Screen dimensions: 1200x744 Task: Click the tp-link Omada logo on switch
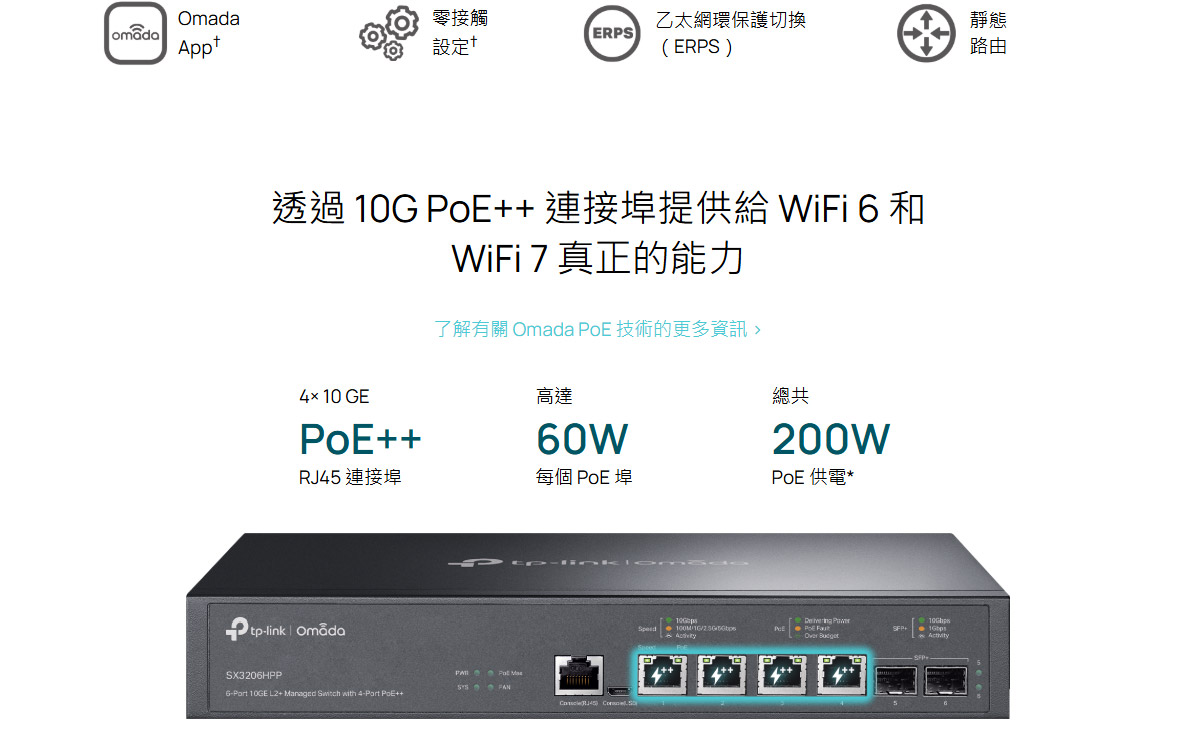[285, 630]
